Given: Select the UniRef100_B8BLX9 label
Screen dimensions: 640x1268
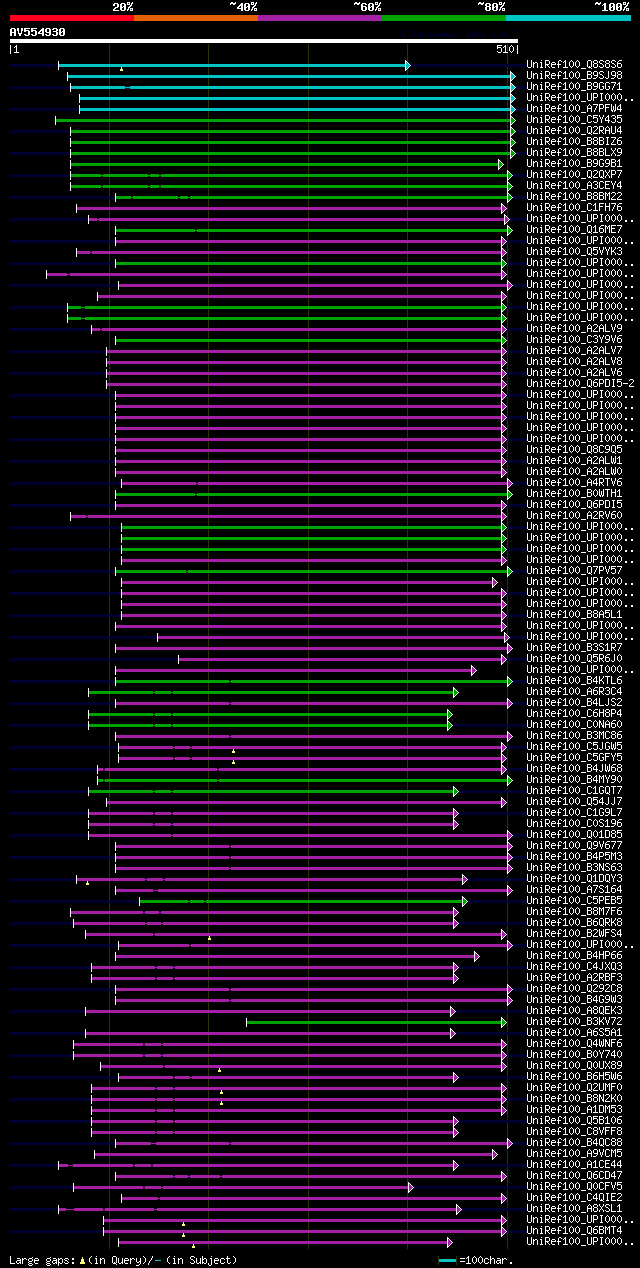Looking at the screenshot, I should (x=575, y=153).
